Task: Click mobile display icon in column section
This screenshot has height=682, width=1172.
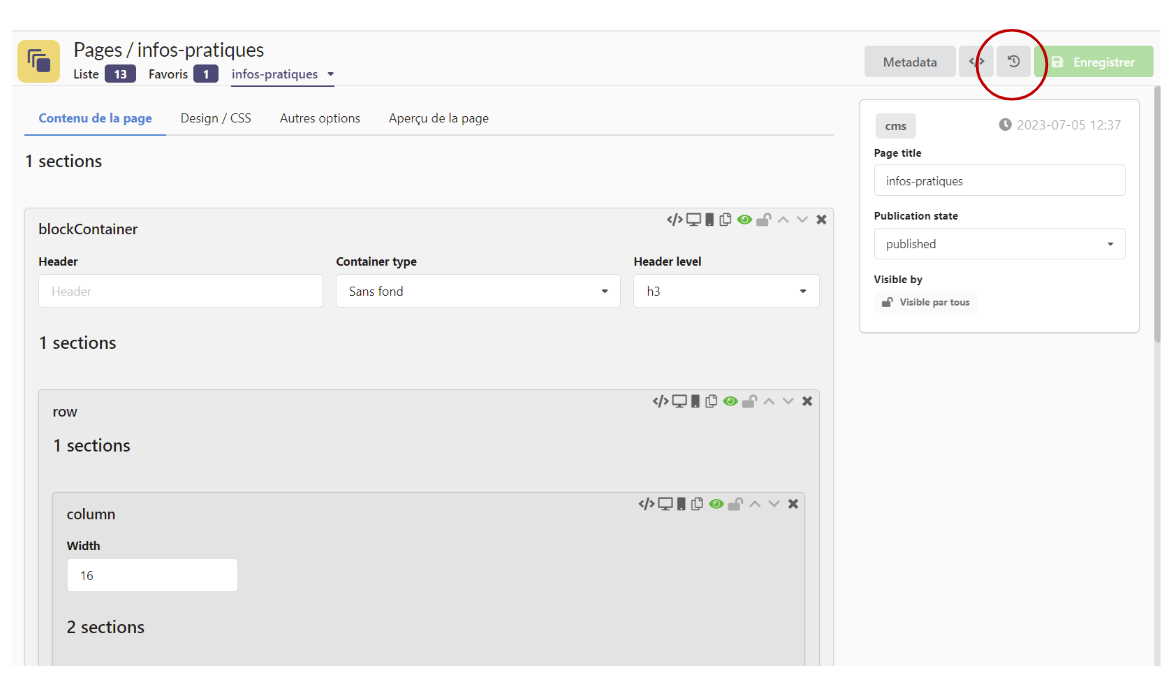Action: [681, 504]
